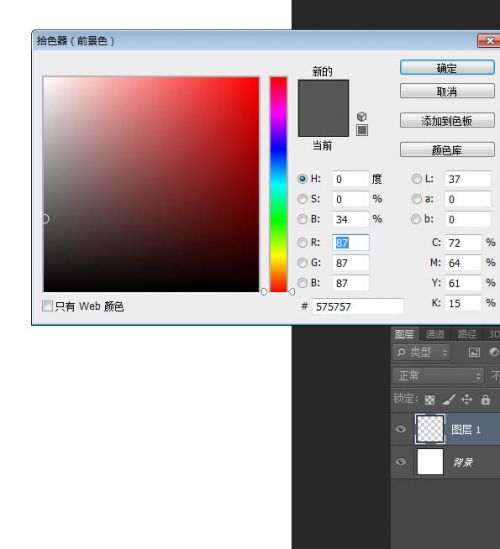Switch to the 通道 tab
Viewport: 500px width, 549px height.
click(x=435, y=334)
